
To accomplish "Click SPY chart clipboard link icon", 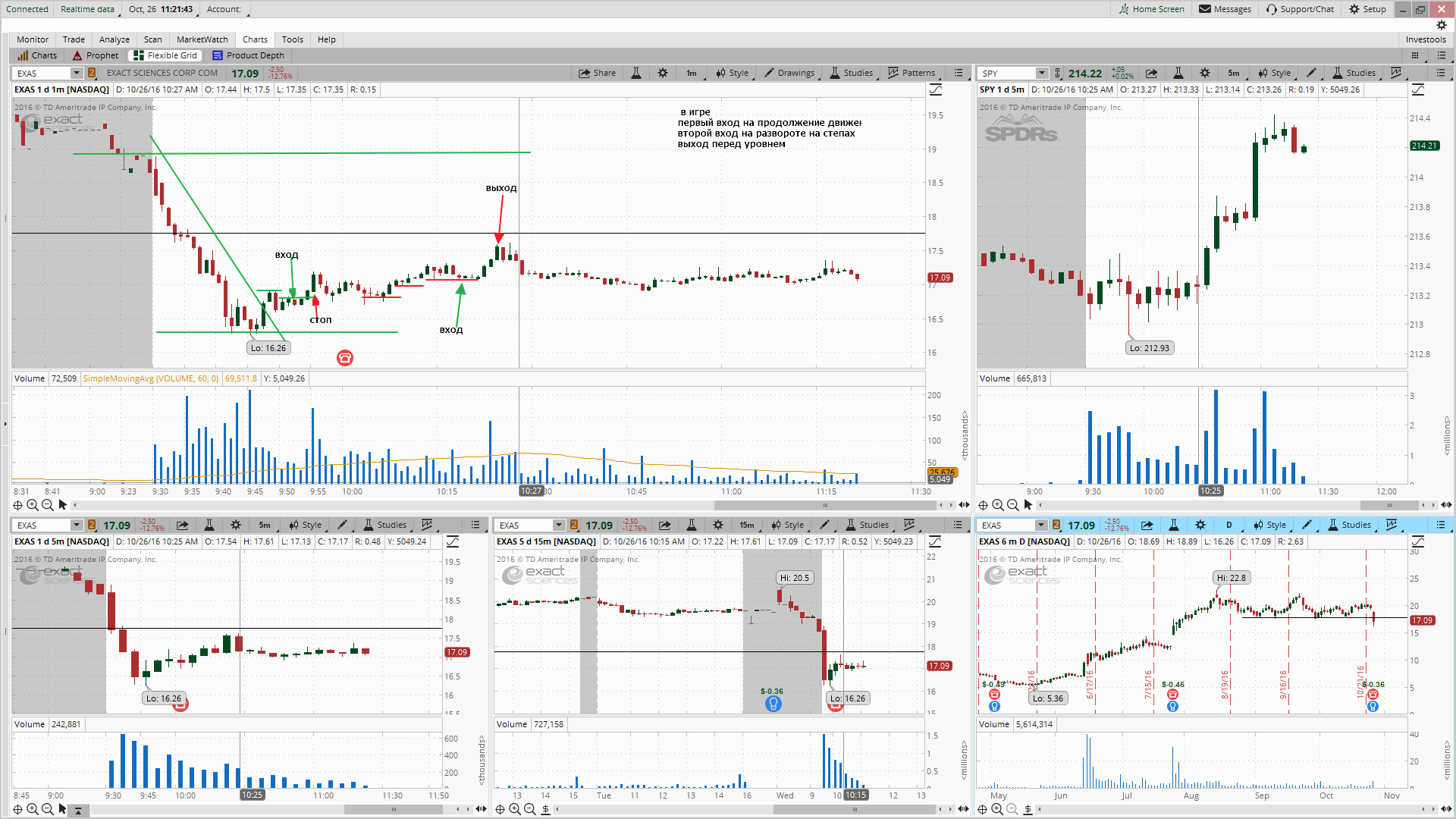I will point(1058,73).
